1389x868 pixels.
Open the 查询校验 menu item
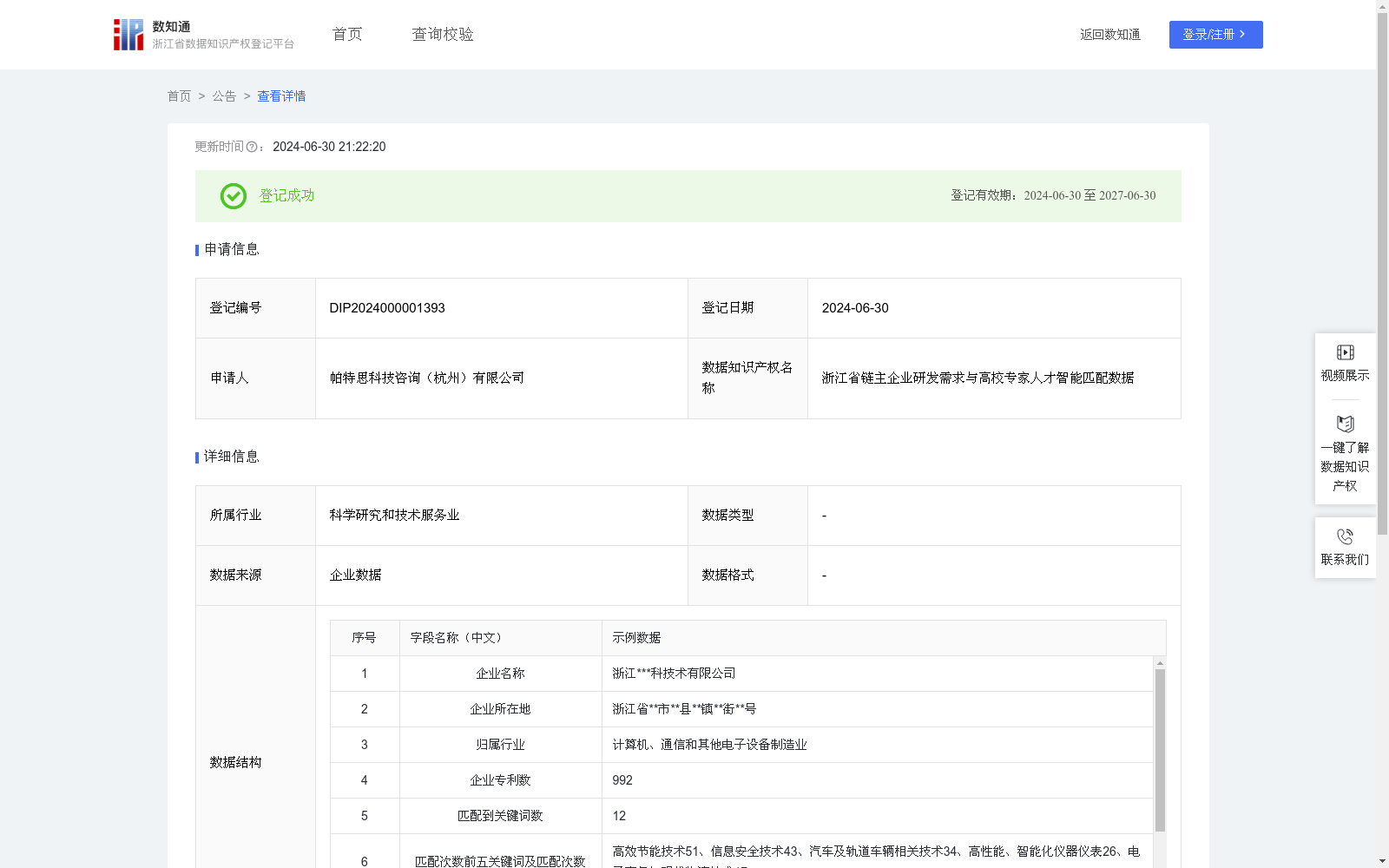443,35
